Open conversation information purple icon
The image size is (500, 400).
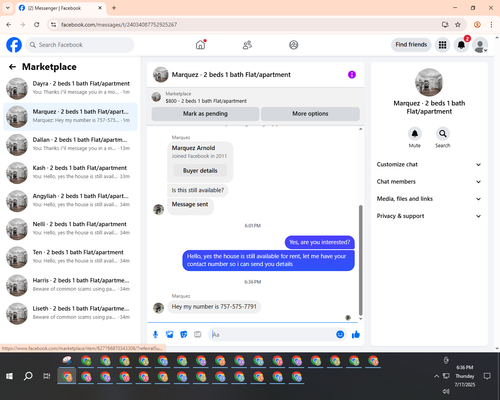[352, 75]
